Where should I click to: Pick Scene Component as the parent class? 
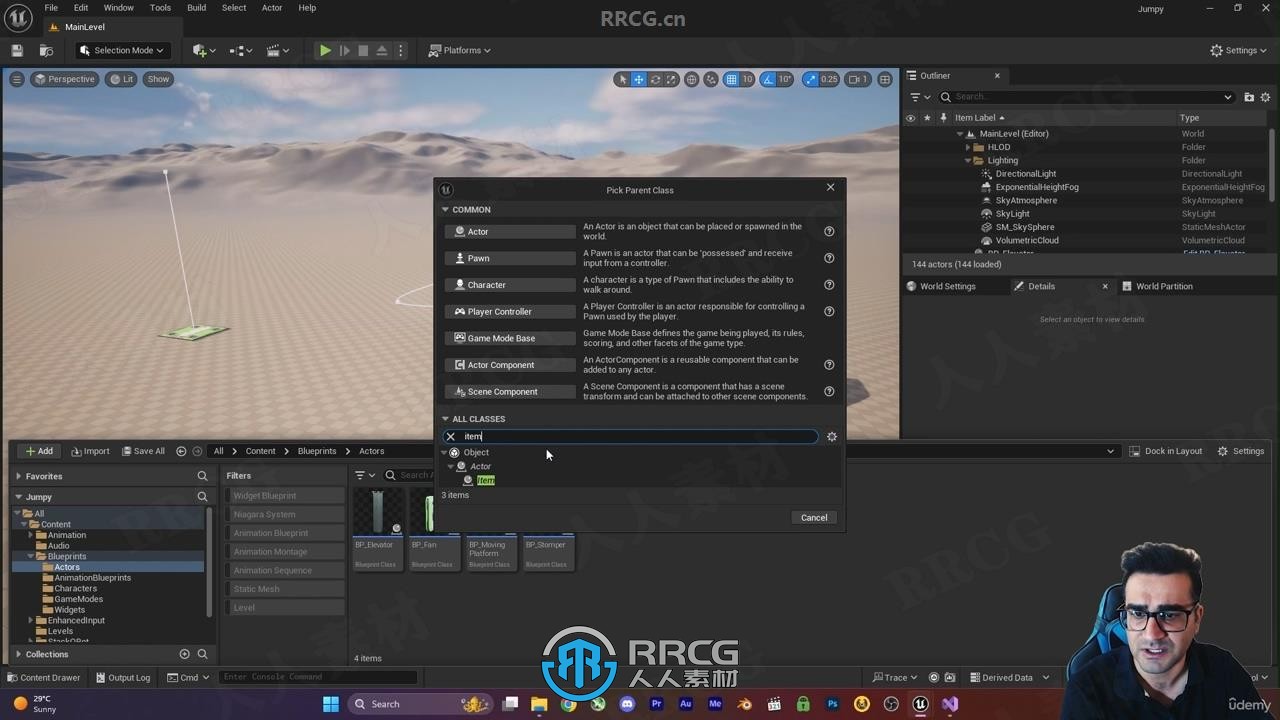pyautogui.click(x=510, y=391)
